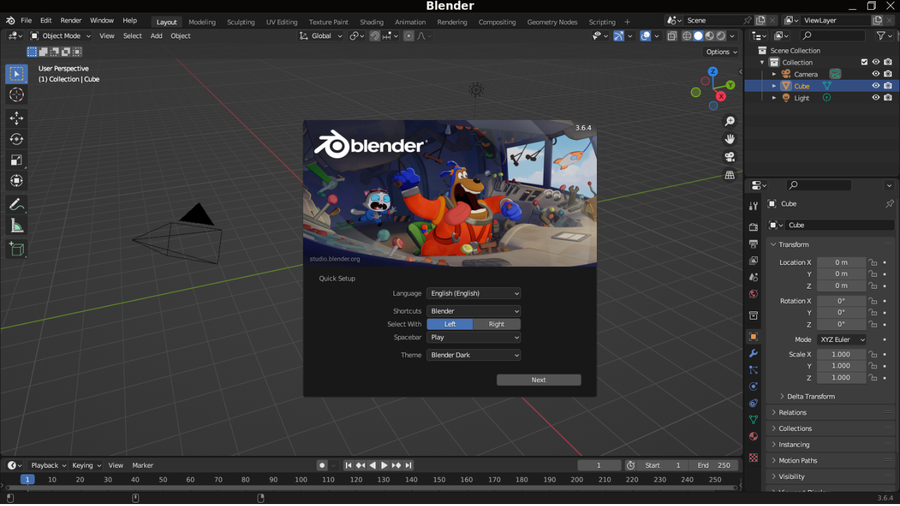Click the pan view hand icon
Screen dimensions: 900x506
[730, 139]
